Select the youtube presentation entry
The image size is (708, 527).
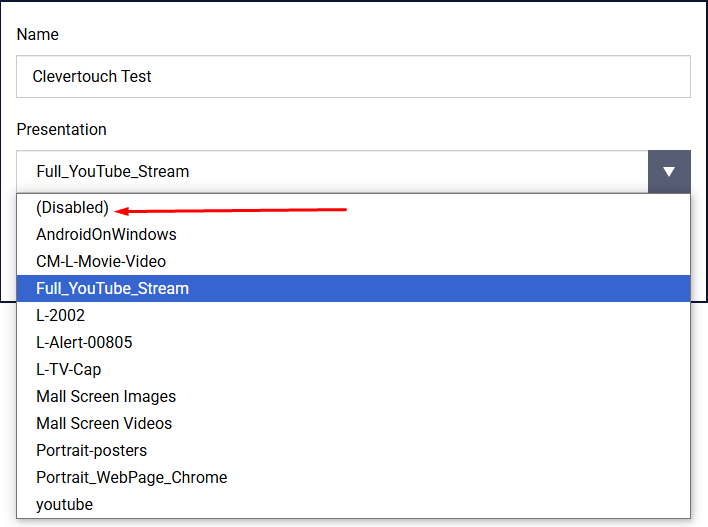click(64, 505)
